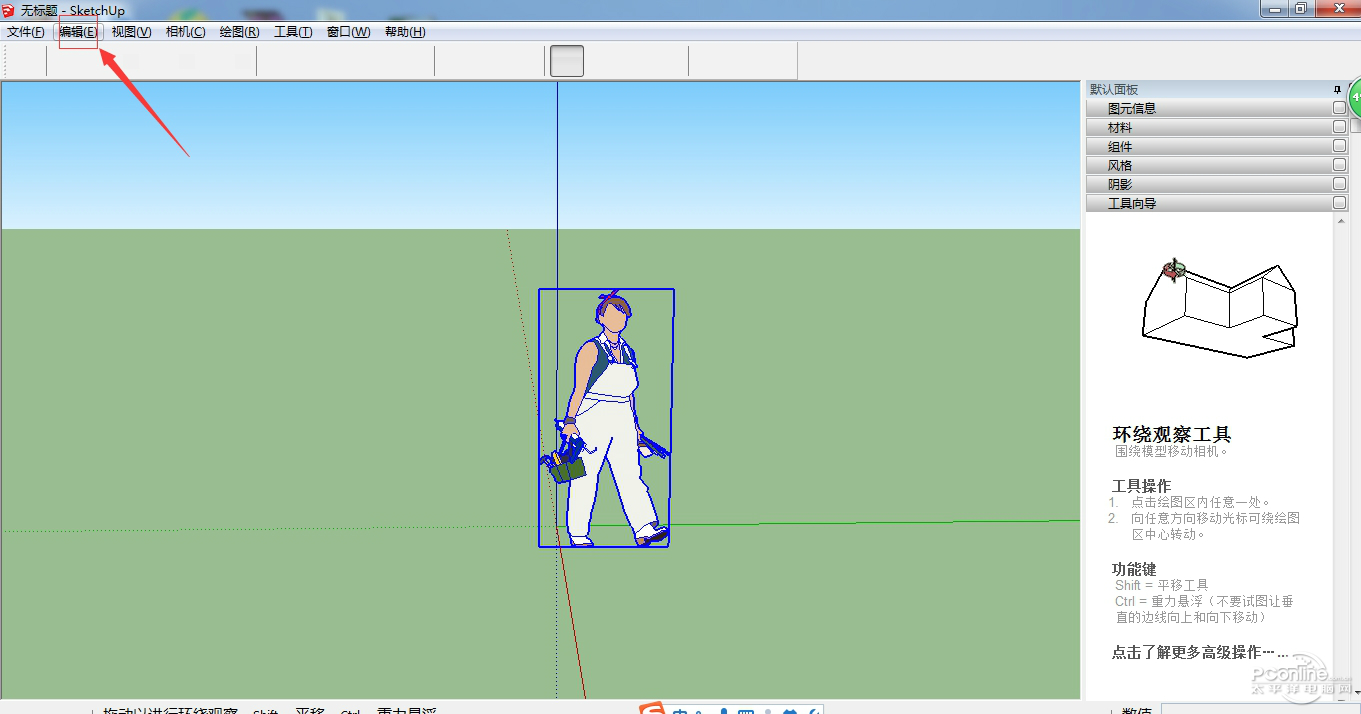Image resolution: width=1361 pixels, height=714 pixels.
Task: Open the 相机(C) menu
Action: coord(185,32)
